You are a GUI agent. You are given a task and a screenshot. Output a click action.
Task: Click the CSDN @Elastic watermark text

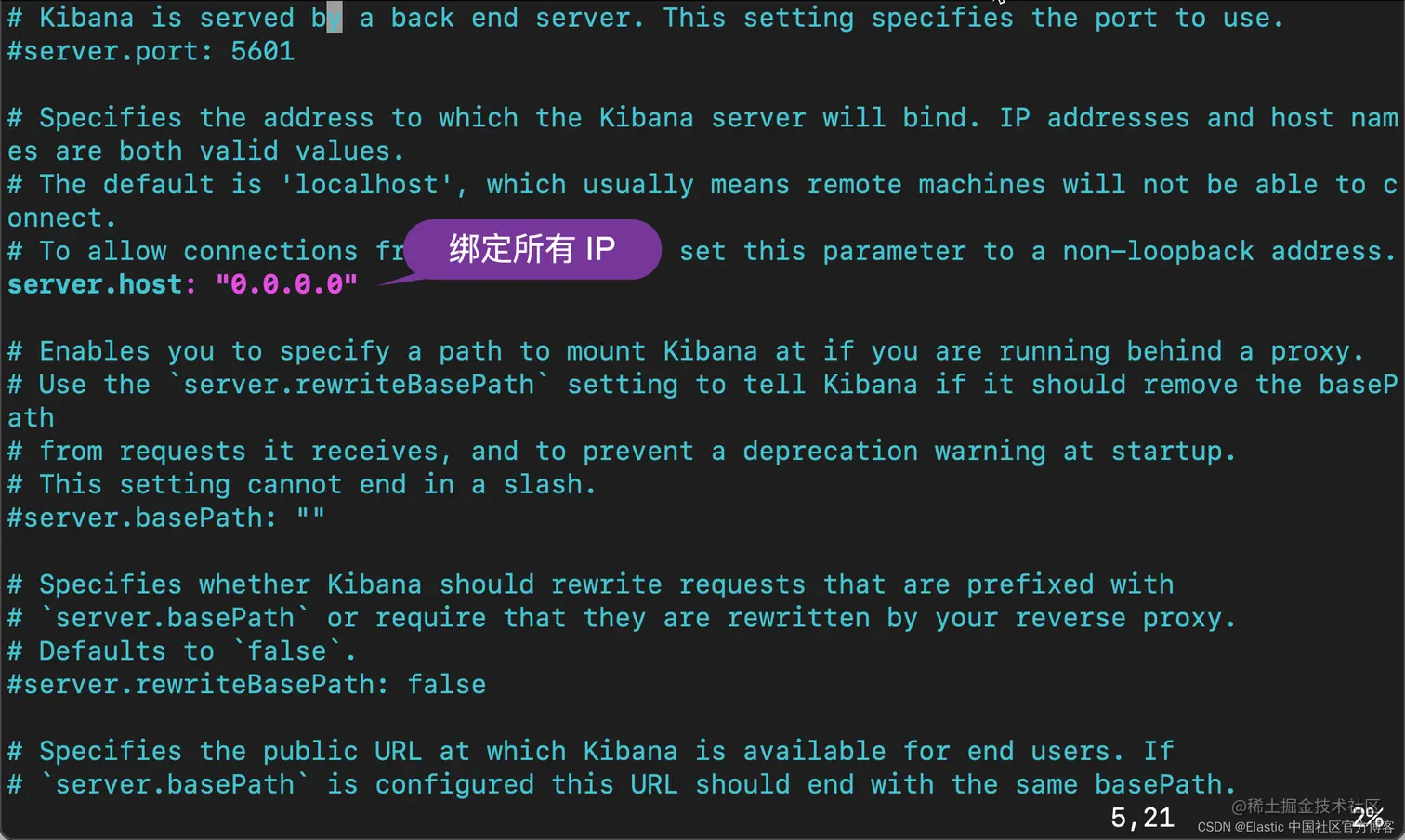click(x=1295, y=827)
